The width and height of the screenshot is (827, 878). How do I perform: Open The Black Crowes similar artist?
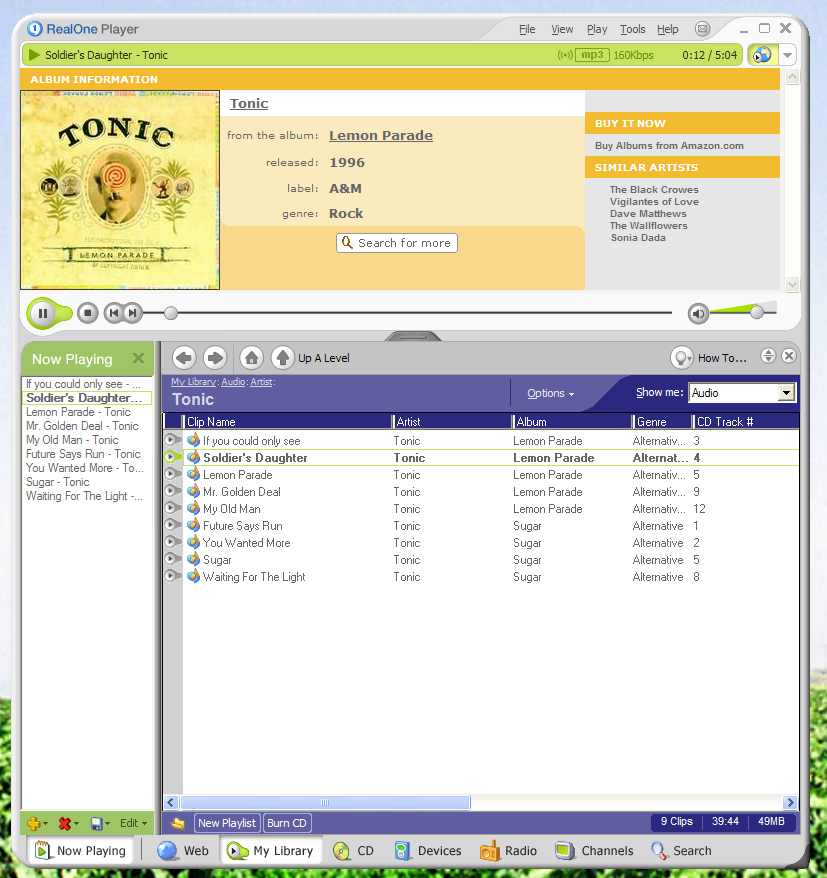click(654, 190)
